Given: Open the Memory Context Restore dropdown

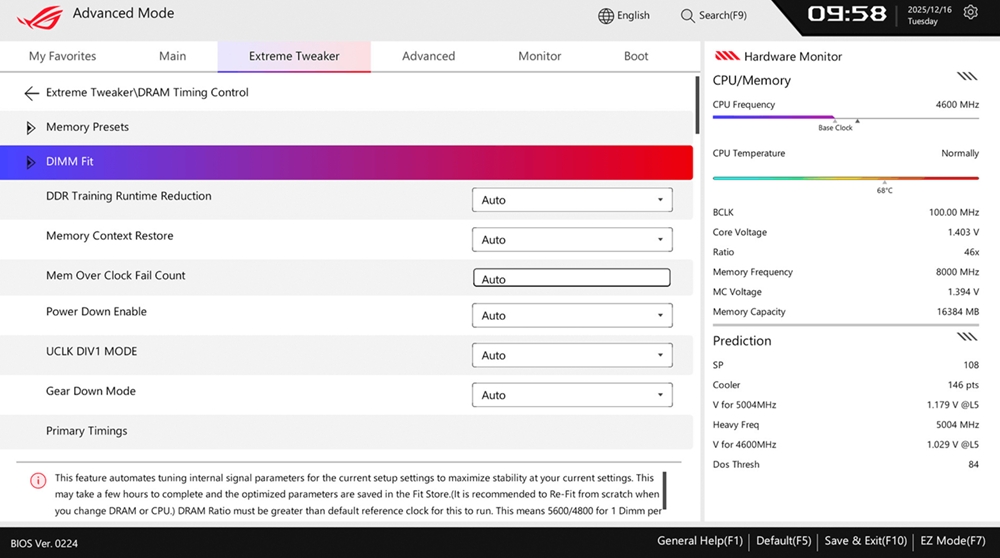Looking at the screenshot, I should click(571, 240).
